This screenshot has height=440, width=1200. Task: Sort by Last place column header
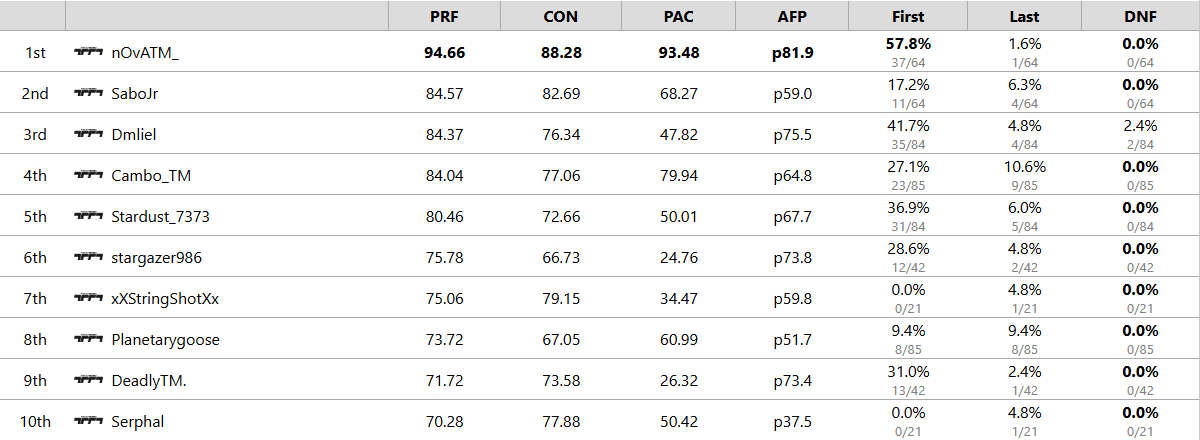[x=1025, y=16]
